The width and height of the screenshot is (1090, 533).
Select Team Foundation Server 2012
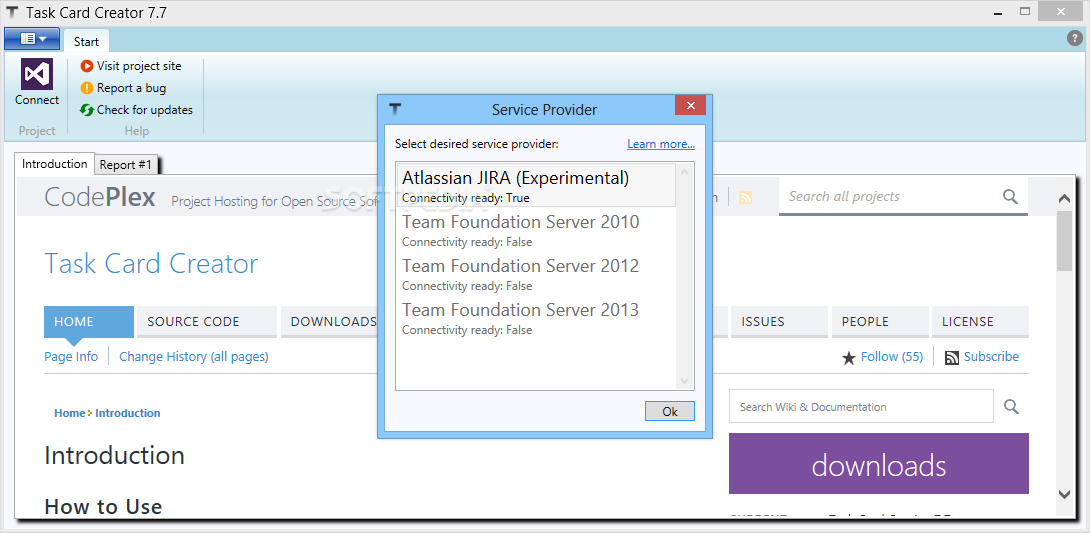click(x=536, y=273)
